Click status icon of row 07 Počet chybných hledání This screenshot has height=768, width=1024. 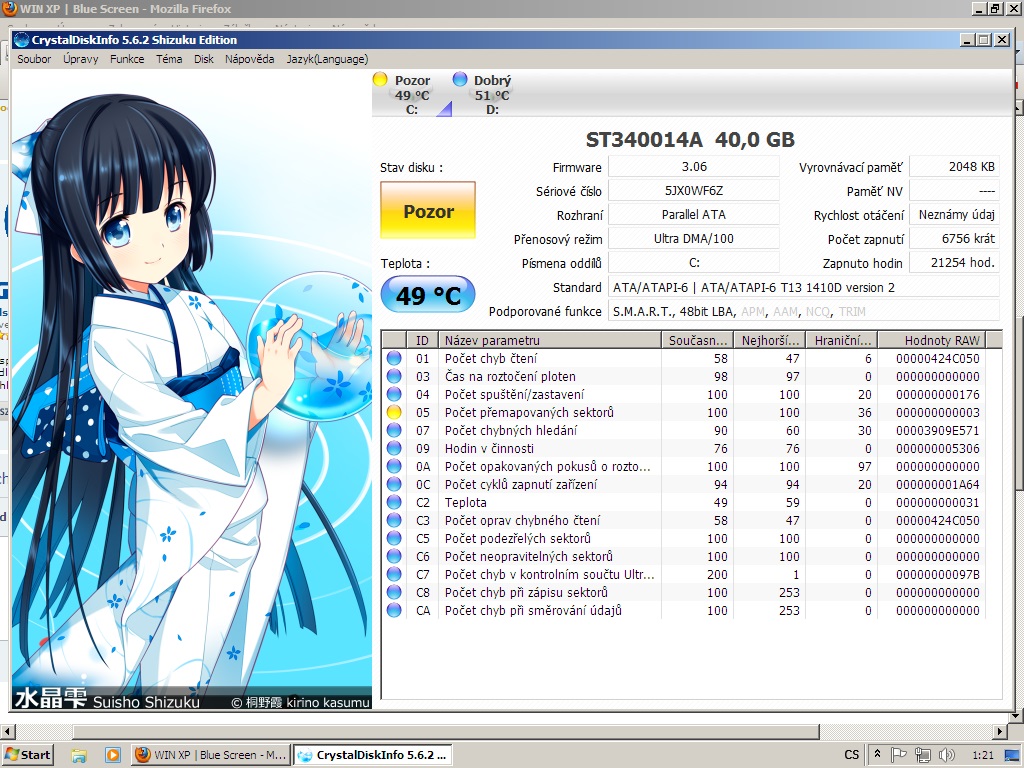click(394, 430)
